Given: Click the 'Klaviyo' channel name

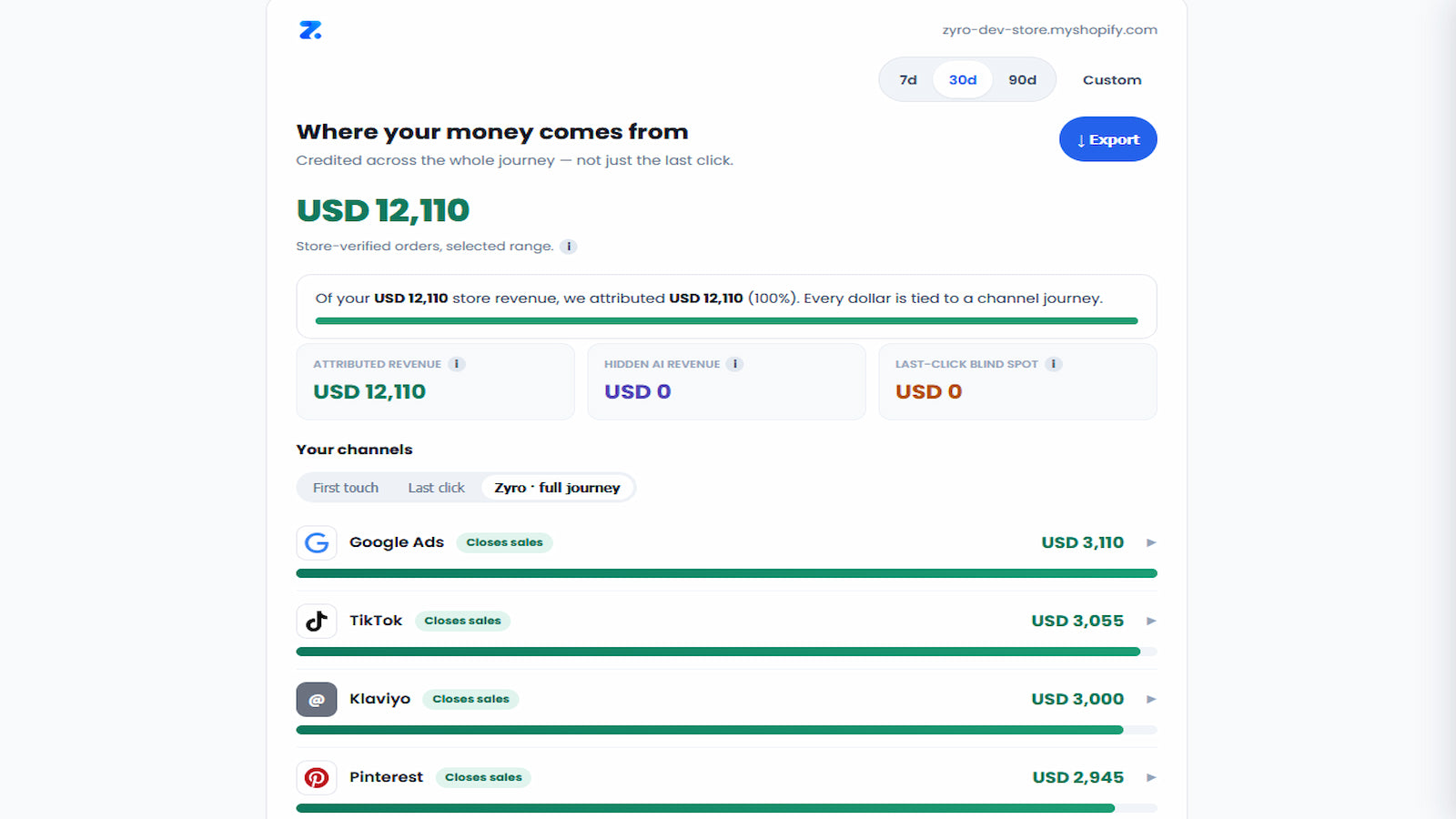Looking at the screenshot, I should 379,699.
